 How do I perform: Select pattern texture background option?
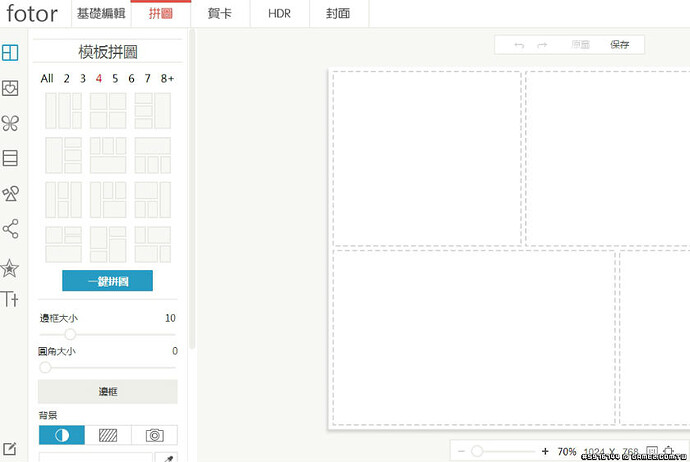[x=108, y=435]
